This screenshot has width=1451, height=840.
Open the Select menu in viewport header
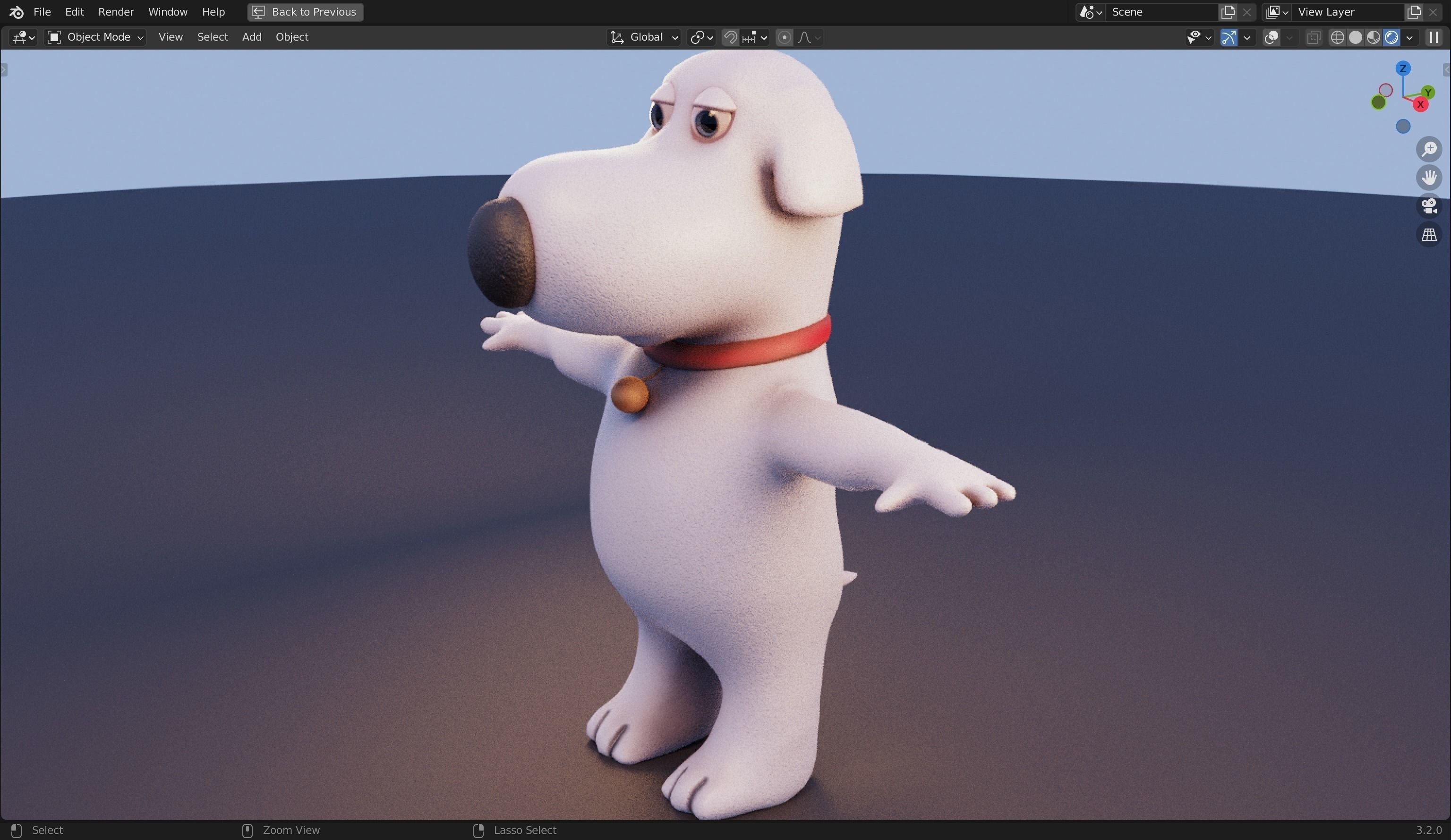pos(213,37)
